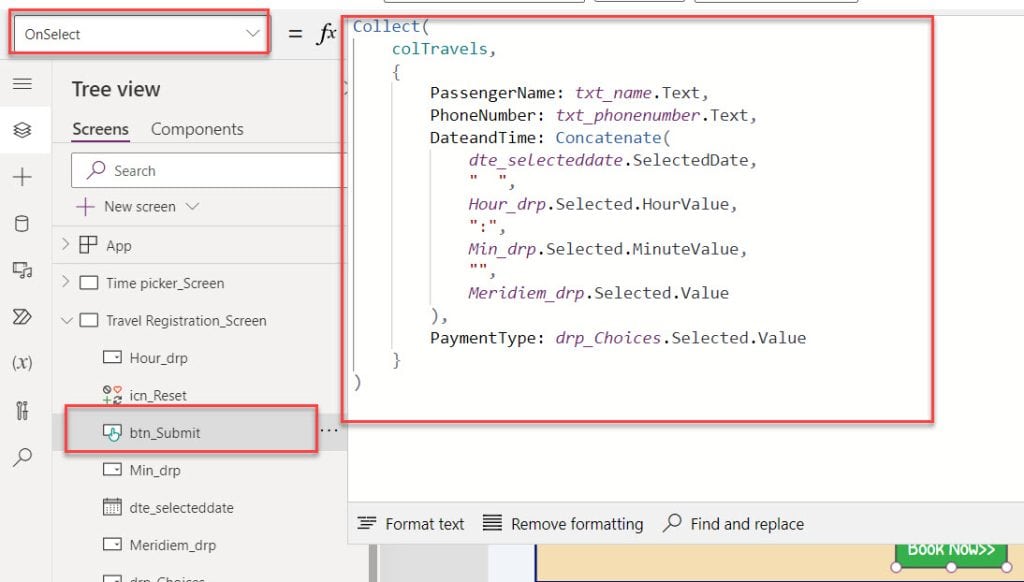Click Remove formatting button
The width and height of the screenshot is (1024, 582).
point(563,524)
